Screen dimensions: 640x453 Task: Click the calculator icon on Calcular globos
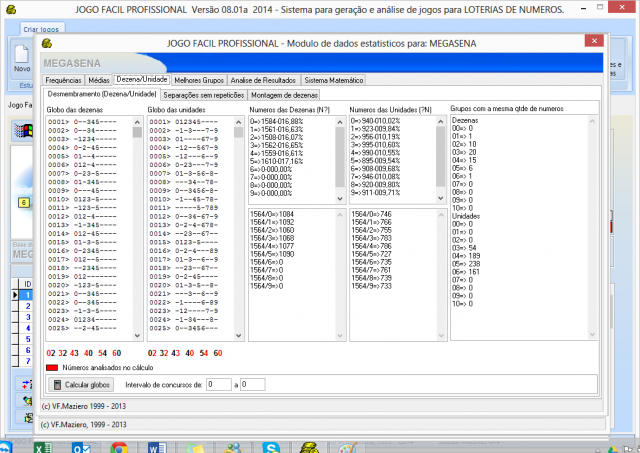[x=57, y=385]
